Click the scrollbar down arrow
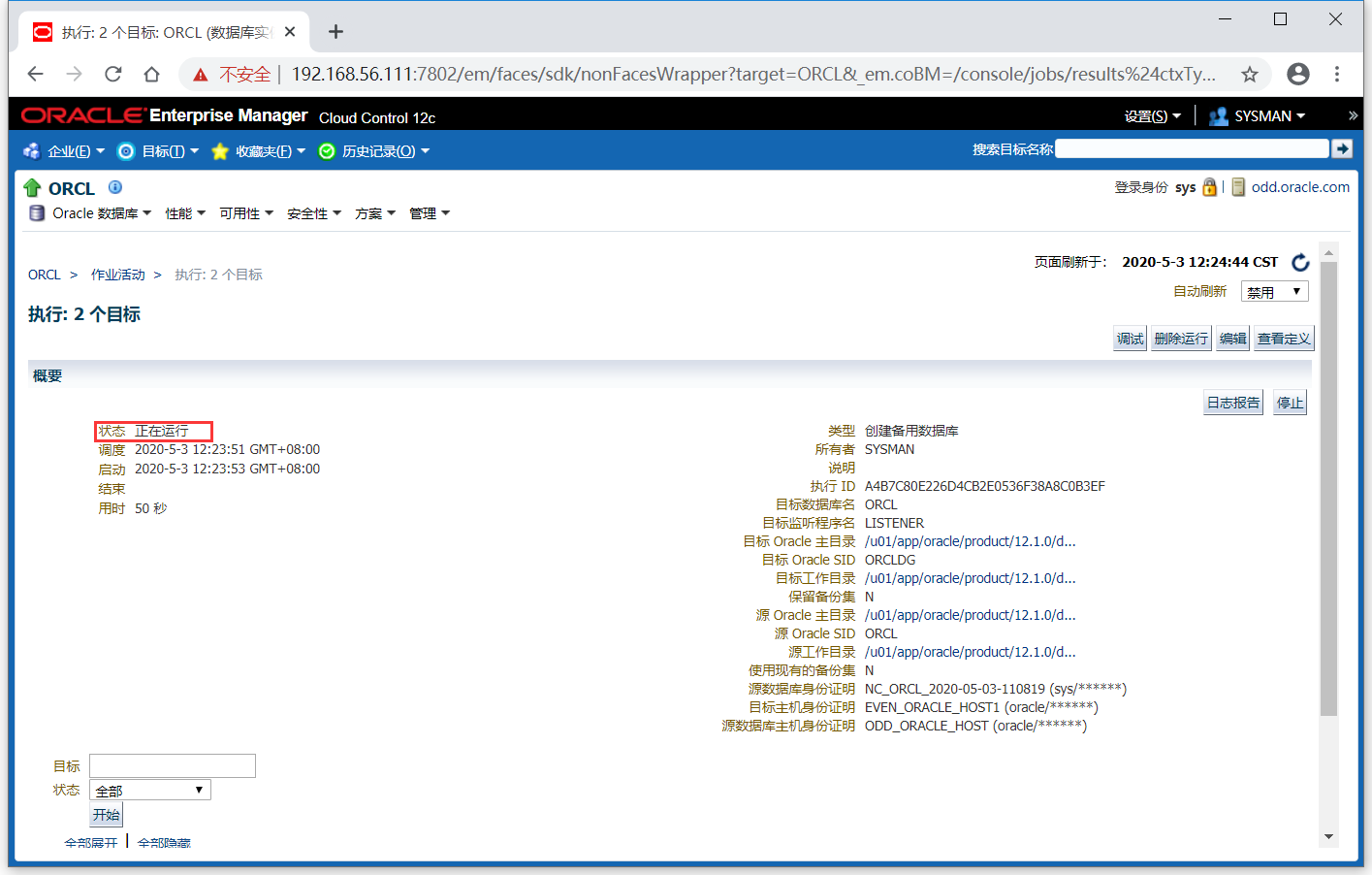Screen dimensions: 1372x875 point(1328,836)
